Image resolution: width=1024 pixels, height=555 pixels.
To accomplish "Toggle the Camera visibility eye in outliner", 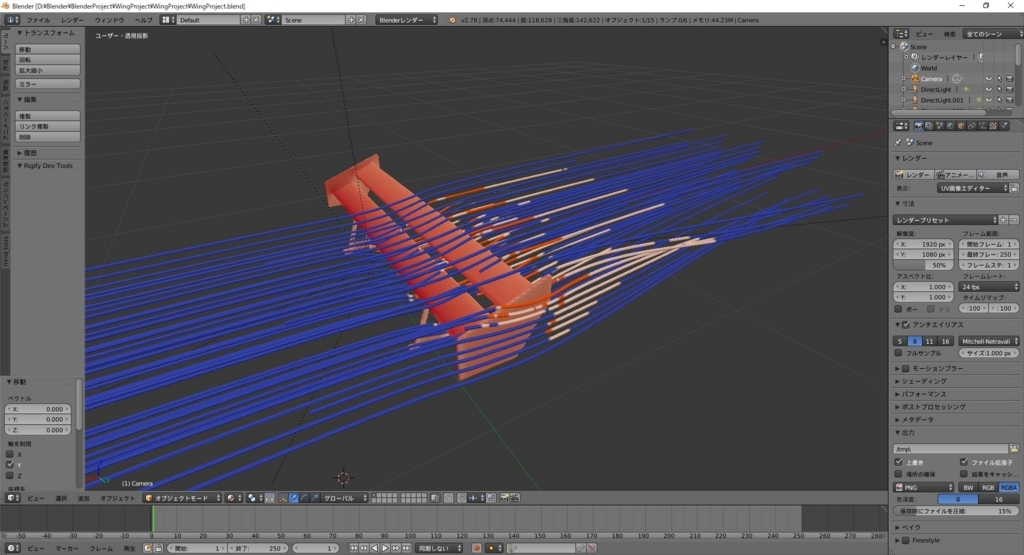I will [989, 78].
